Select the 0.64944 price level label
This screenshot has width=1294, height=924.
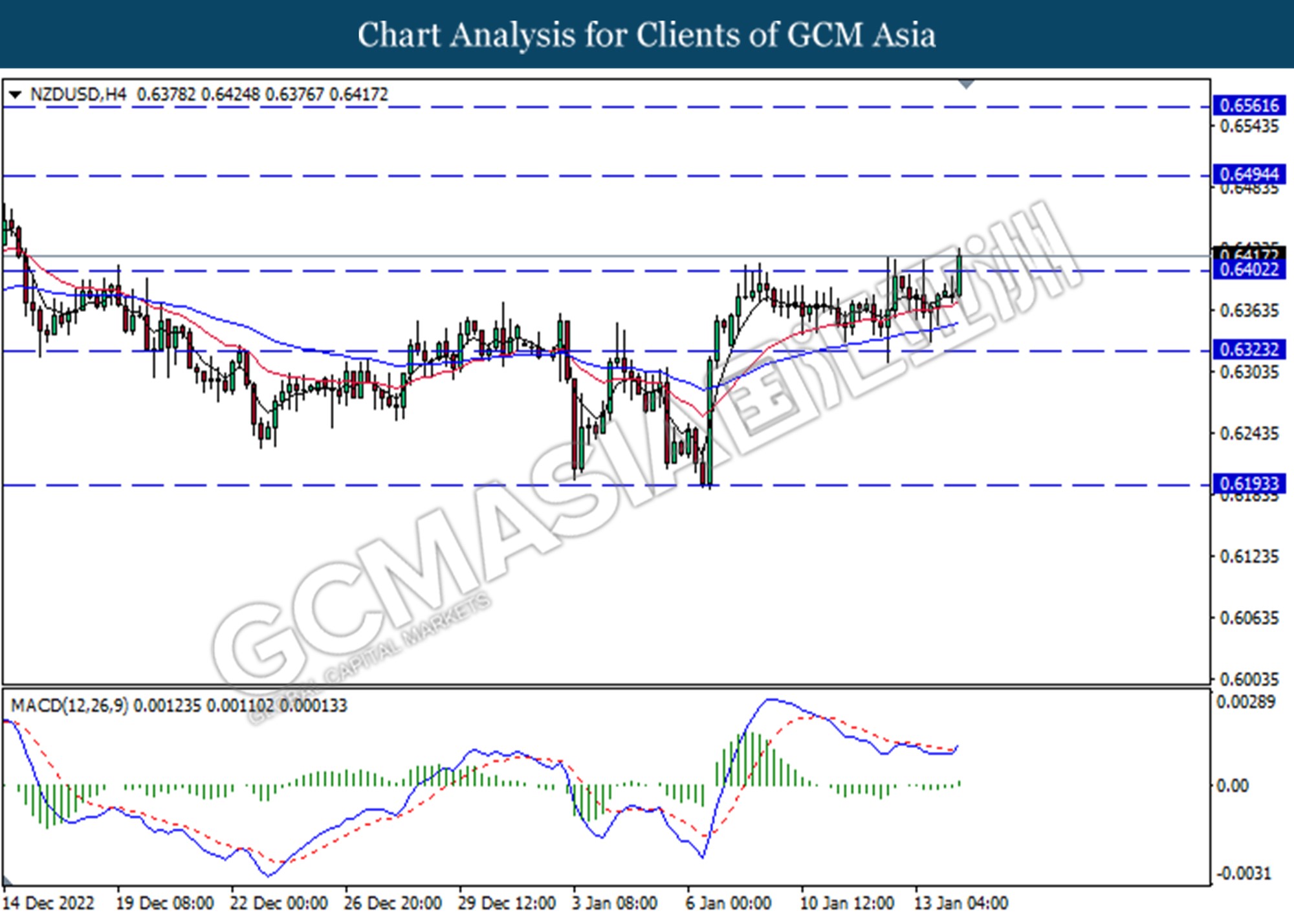tap(1249, 174)
